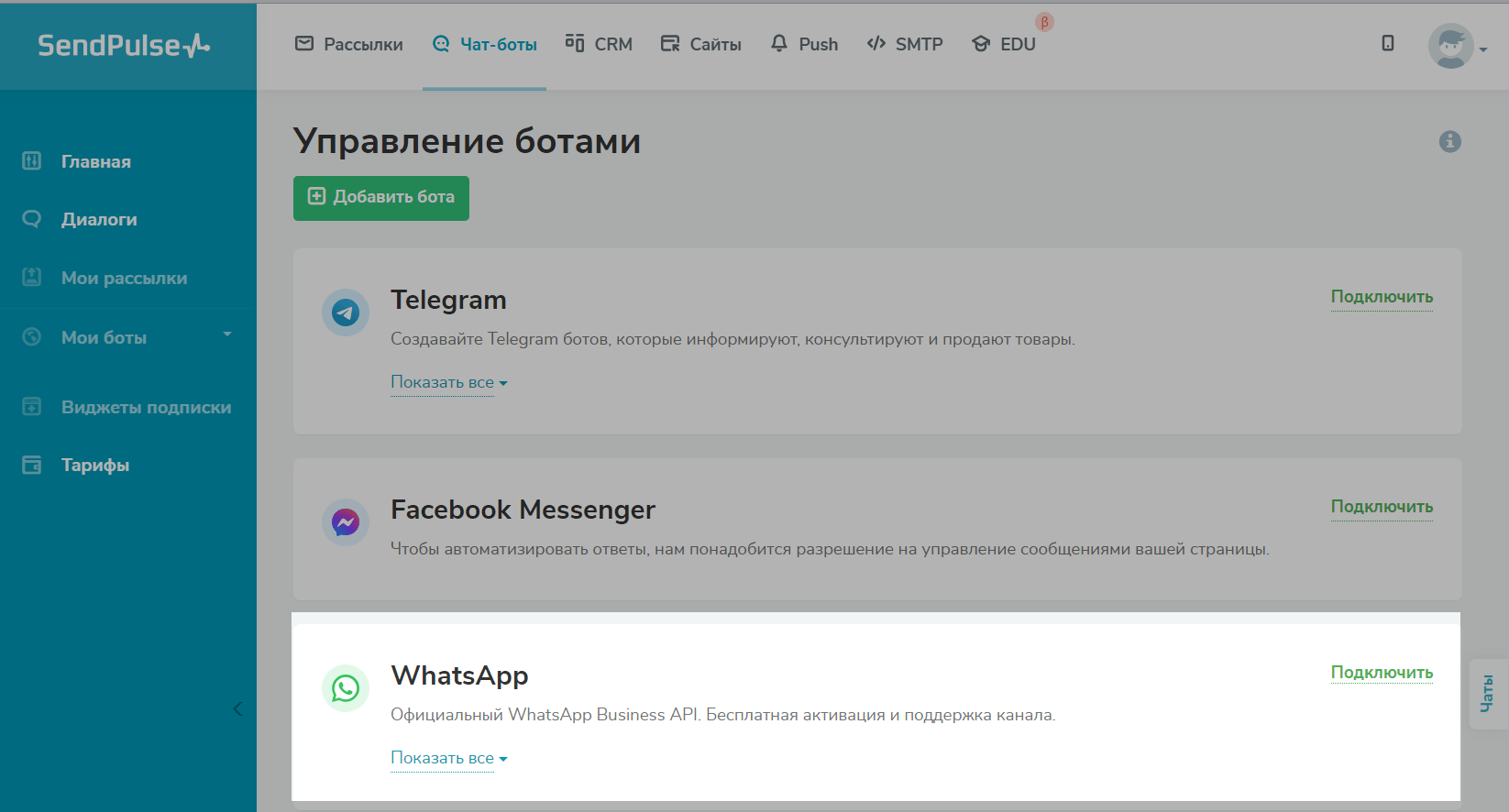Click the CRM board icon
The width and height of the screenshot is (1509, 812).
click(x=575, y=43)
